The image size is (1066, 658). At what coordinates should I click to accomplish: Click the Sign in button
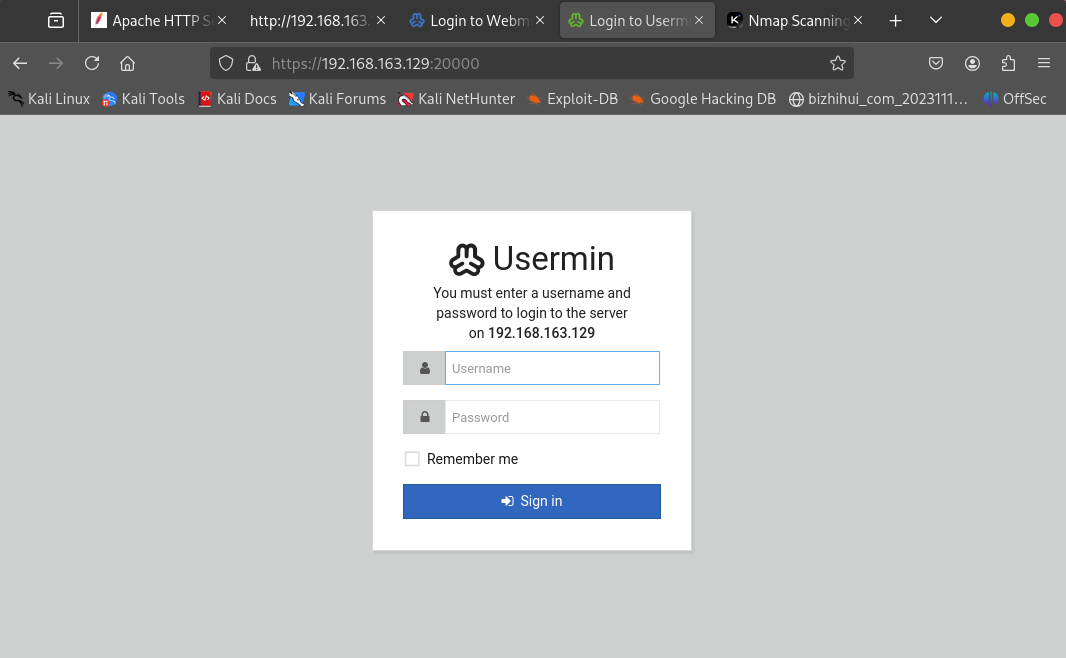pyautogui.click(x=532, y=501)
